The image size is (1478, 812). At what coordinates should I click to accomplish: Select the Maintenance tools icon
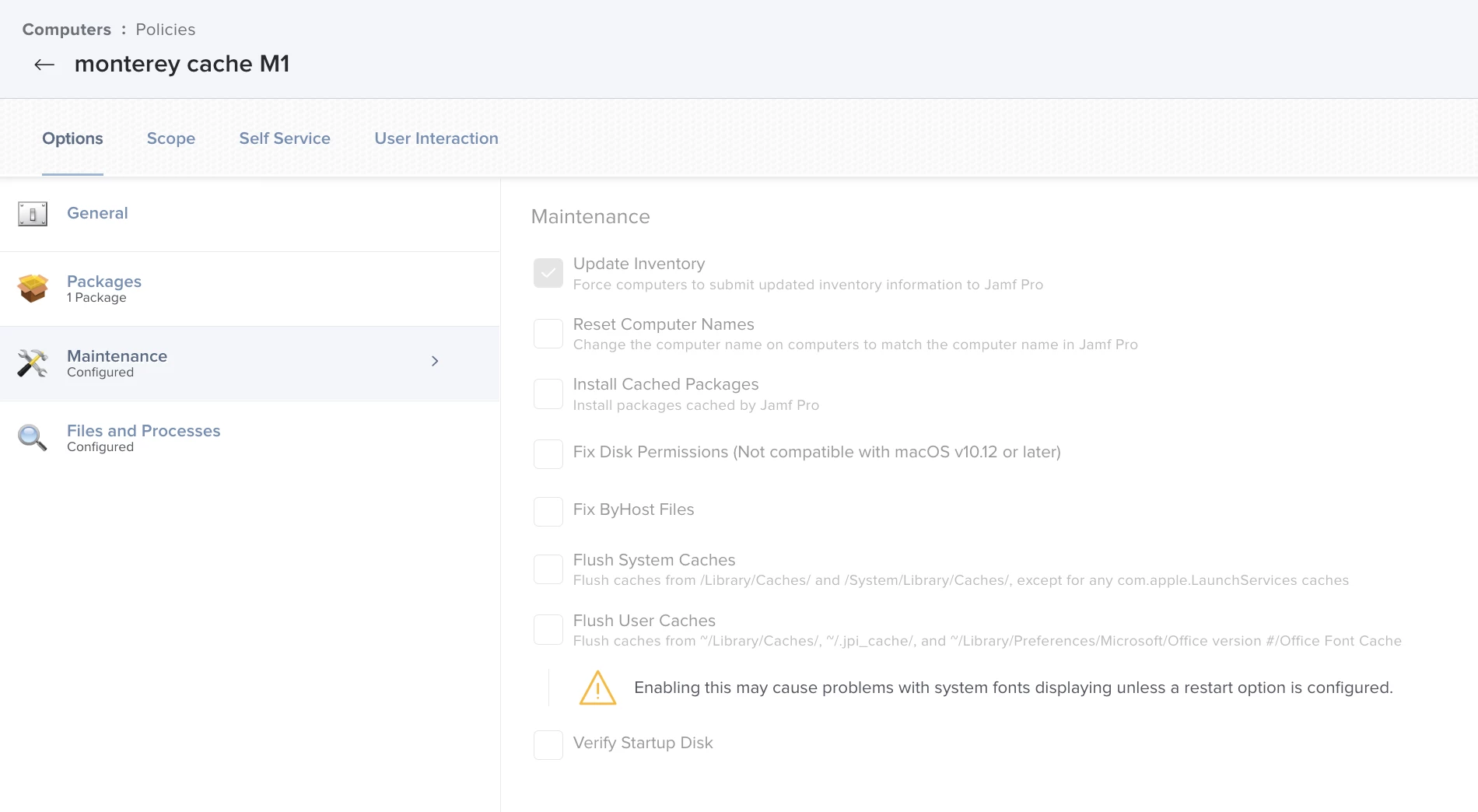[x=33, y=363]
